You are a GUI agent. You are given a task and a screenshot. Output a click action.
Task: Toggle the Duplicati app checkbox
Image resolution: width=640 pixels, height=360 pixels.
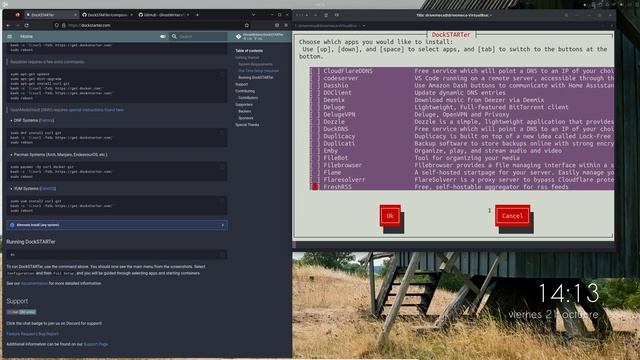315,144
